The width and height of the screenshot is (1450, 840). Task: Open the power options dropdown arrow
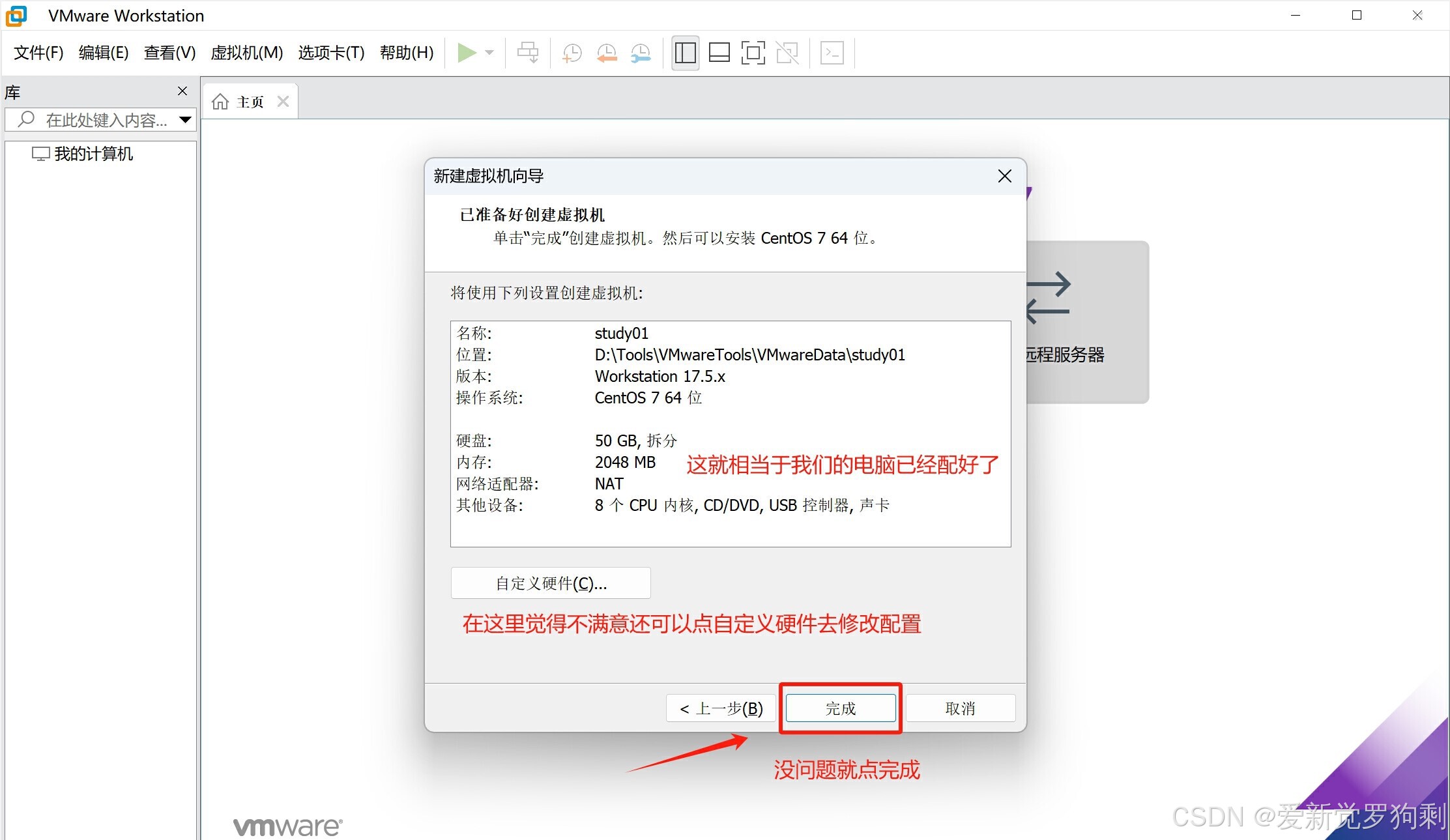coord(489,53)
